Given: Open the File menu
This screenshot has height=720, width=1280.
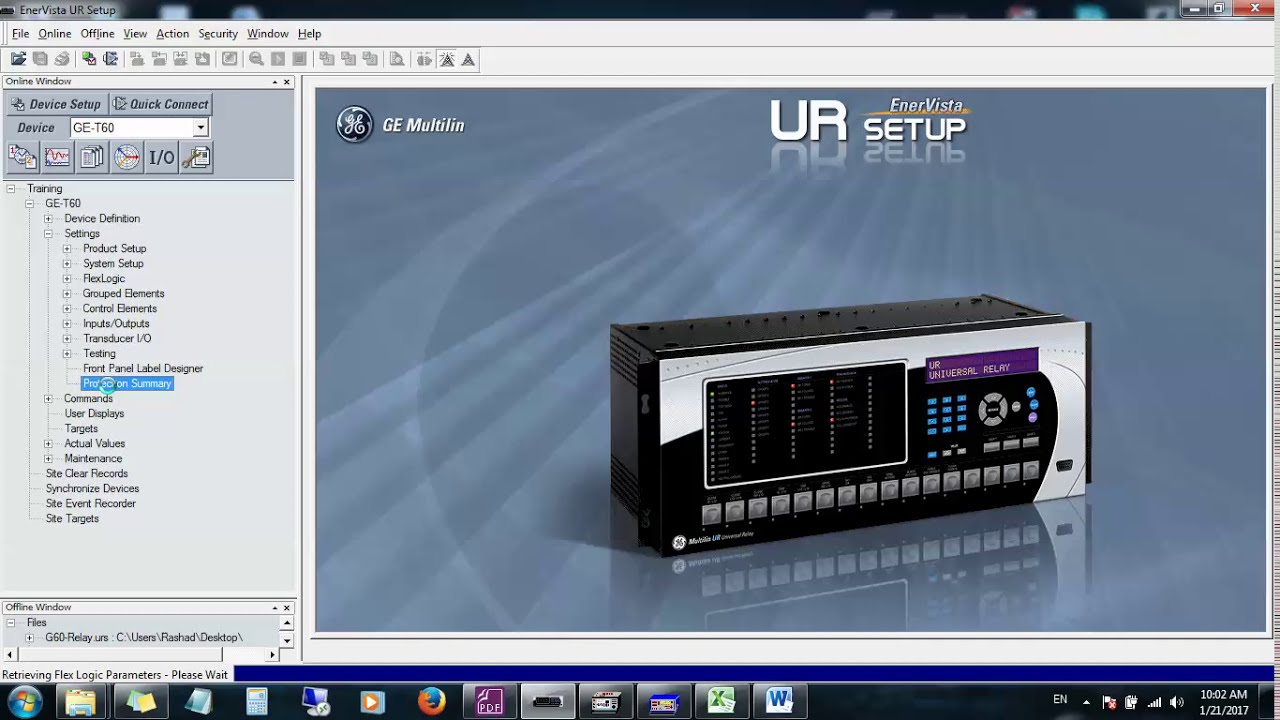Looking at the screenshot, I should [x=20, y=34].
